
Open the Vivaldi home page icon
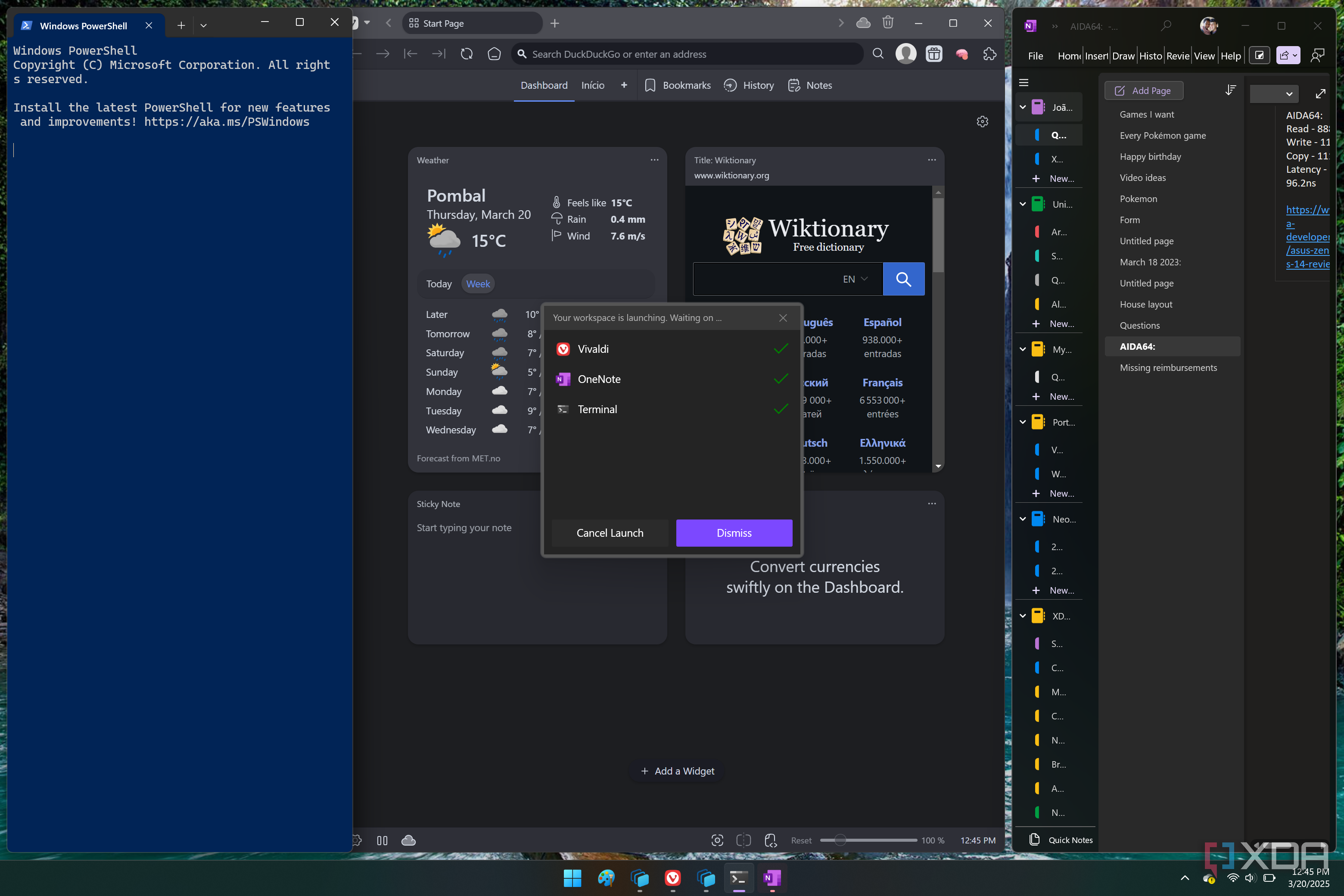pyautogui.click(x=494, y=54)
